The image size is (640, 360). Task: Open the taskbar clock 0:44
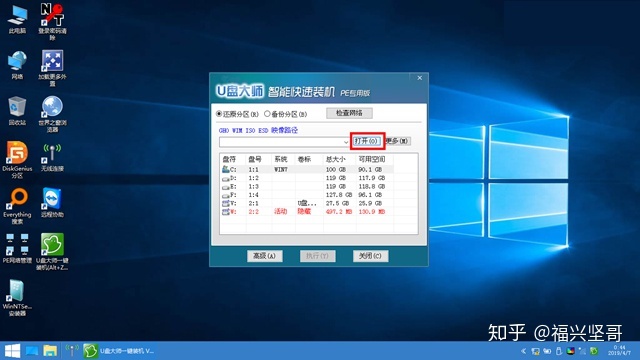pyautogui.click(x=619, y=351)
